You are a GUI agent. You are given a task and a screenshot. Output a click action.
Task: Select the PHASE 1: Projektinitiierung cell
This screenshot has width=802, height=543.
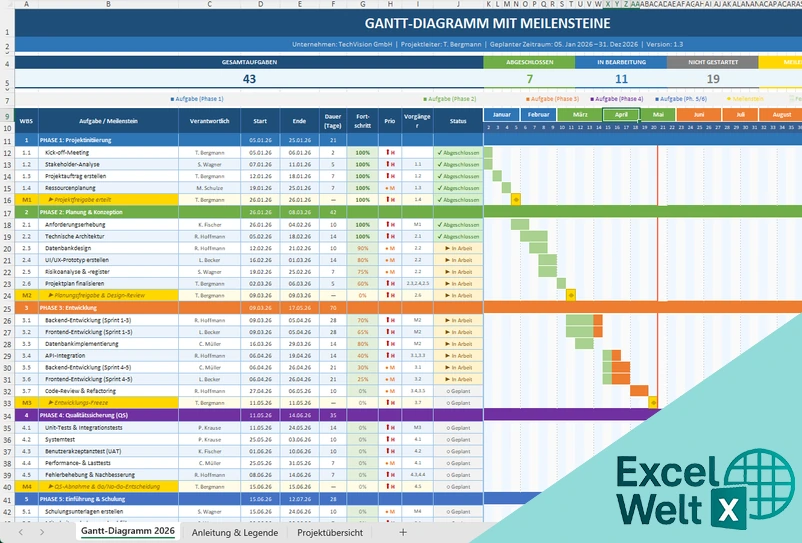108,140
